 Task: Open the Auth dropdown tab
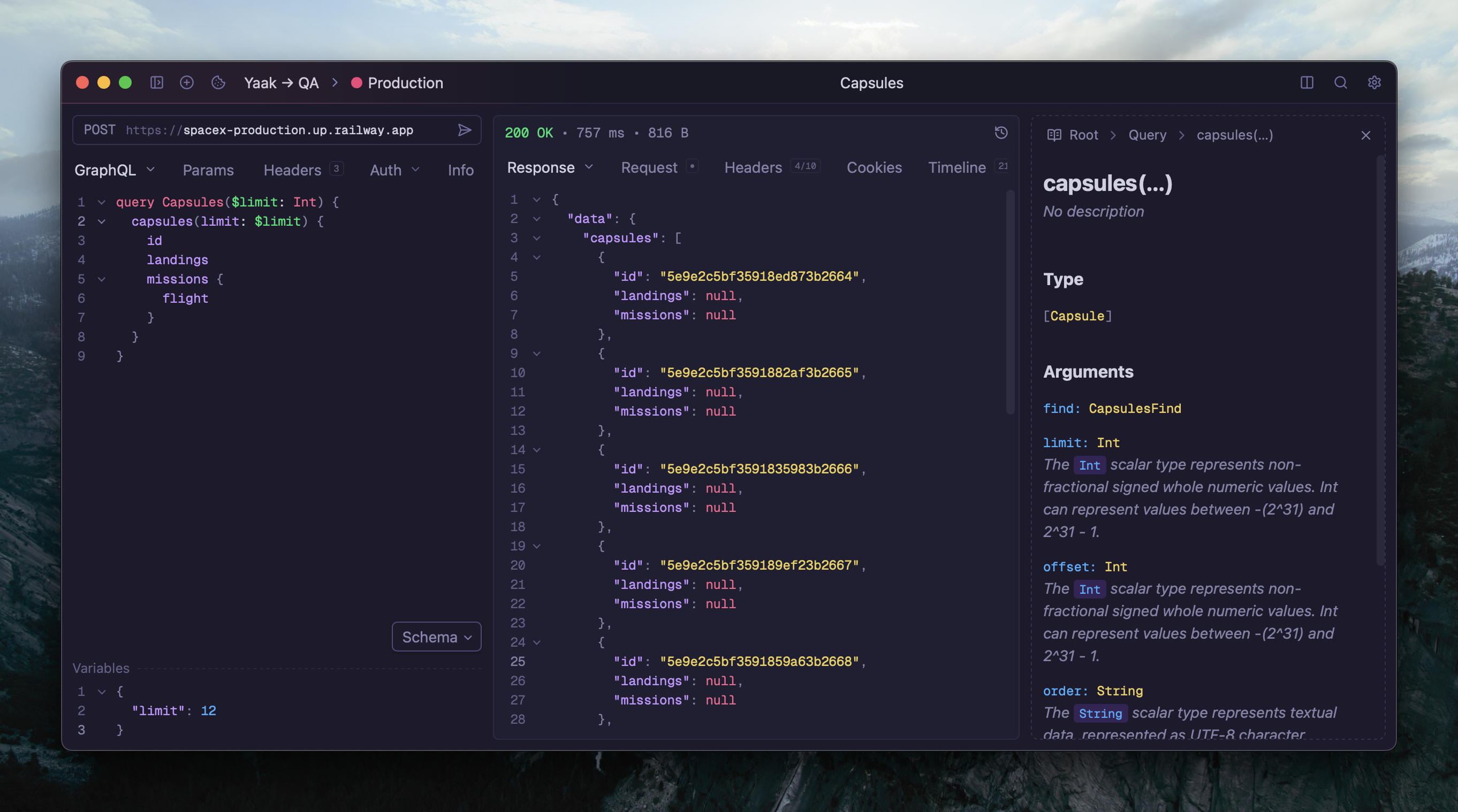[394, 170]
